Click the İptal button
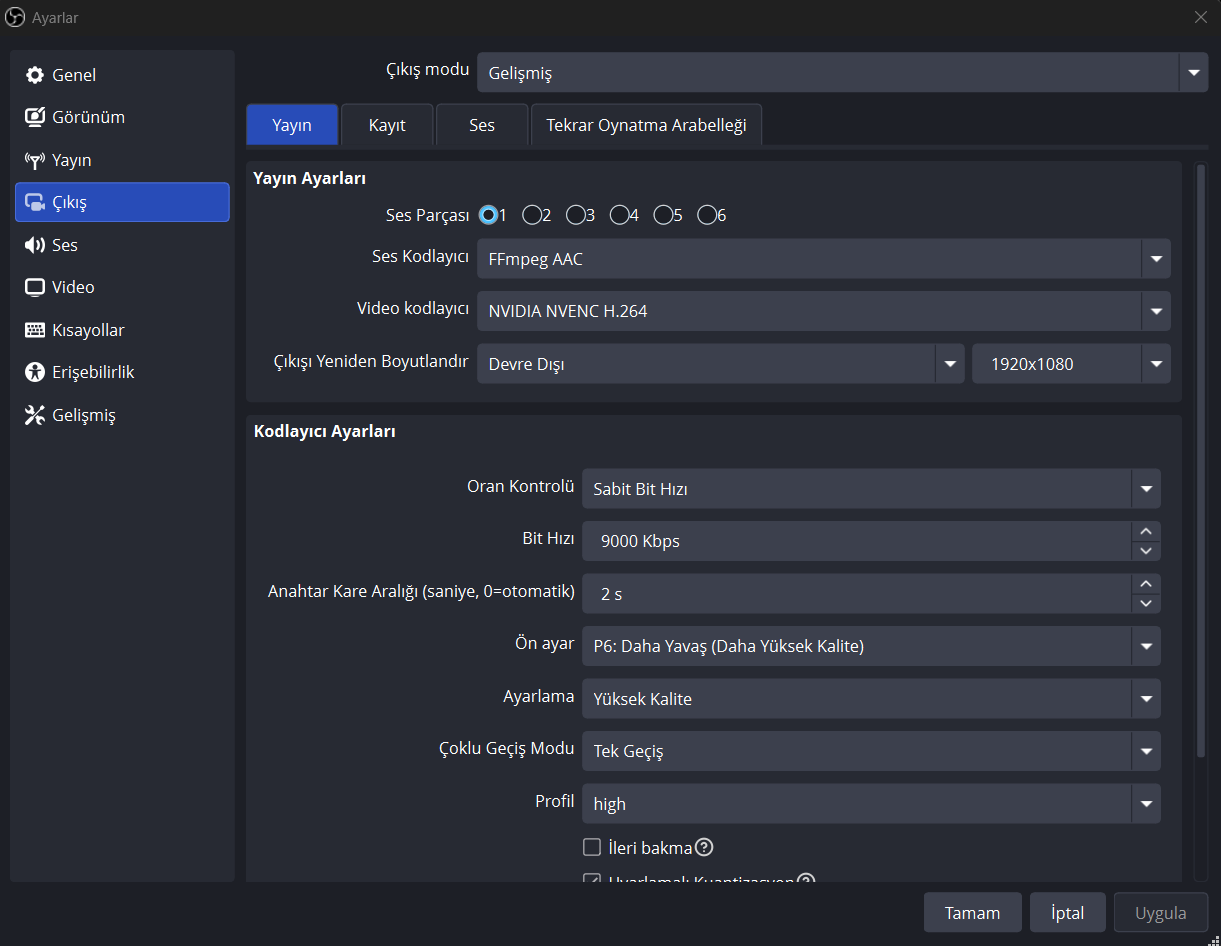 coord(1068,913)
